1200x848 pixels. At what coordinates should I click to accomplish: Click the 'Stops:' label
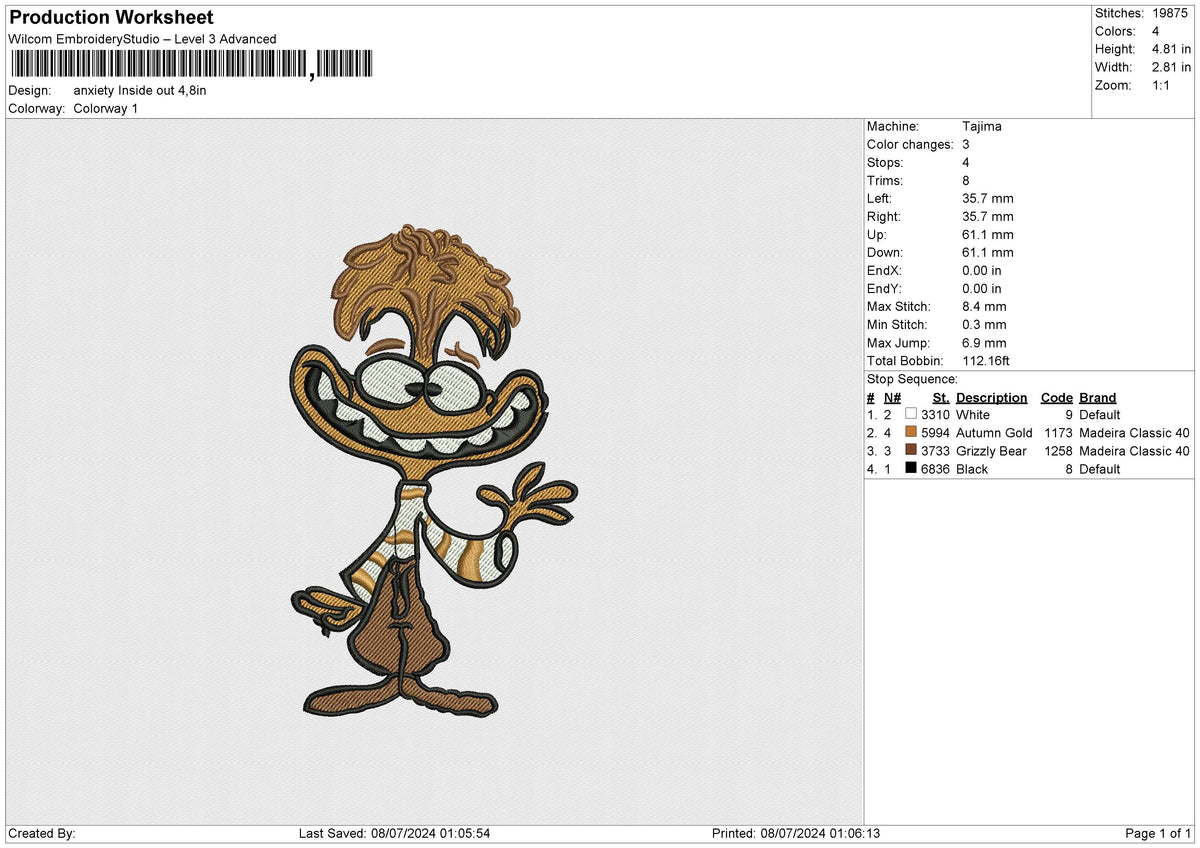[x=885, y=162]
